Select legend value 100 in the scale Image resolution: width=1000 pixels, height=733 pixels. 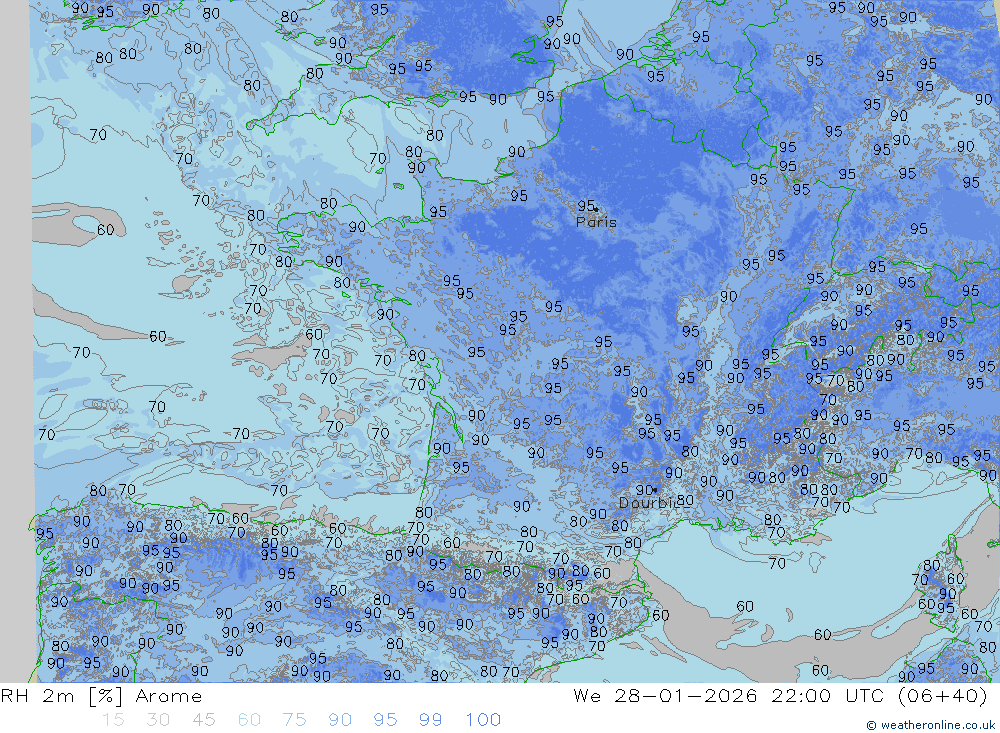483,720
